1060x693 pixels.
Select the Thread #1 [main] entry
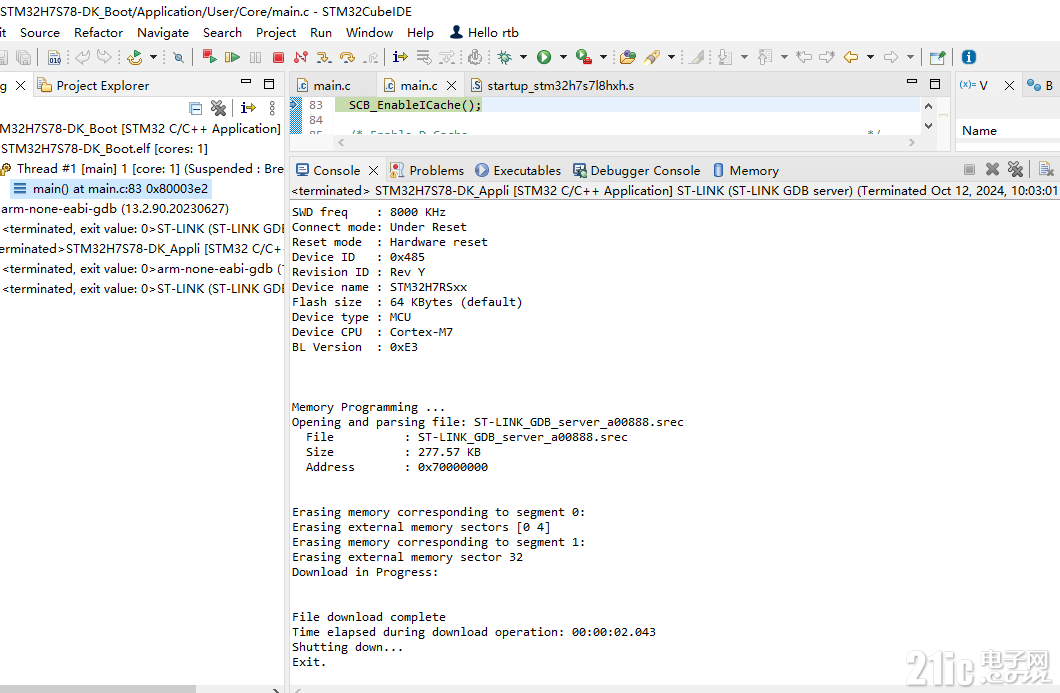pyautogui.click(x=142, y=168)
